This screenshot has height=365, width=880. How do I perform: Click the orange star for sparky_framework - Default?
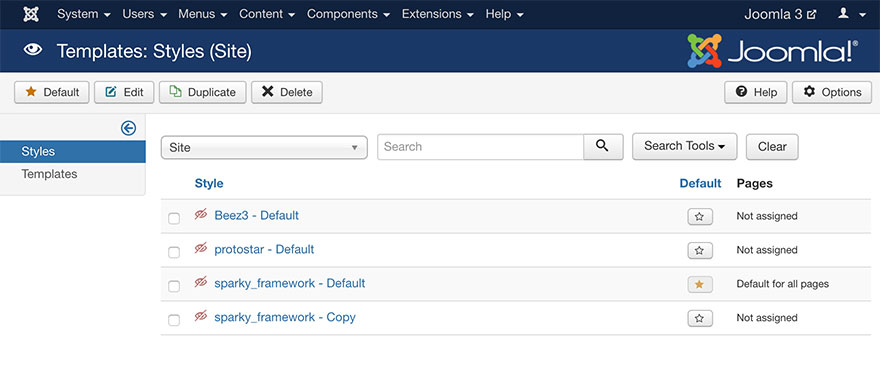700,285
